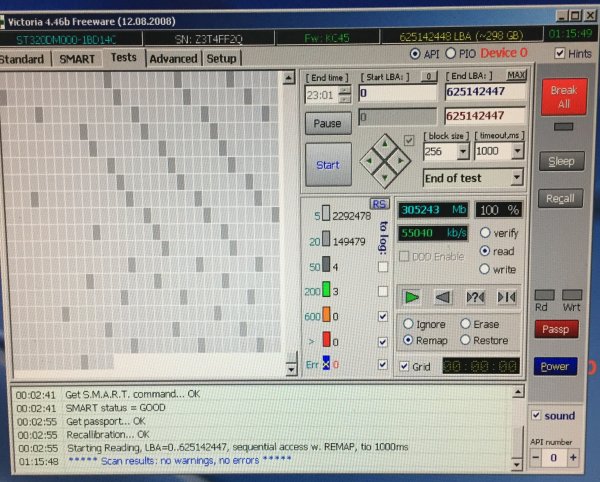Viewport: 600px width, 482px height.
Task: Click the Err blue X block icon
Action: pos(326,363)
